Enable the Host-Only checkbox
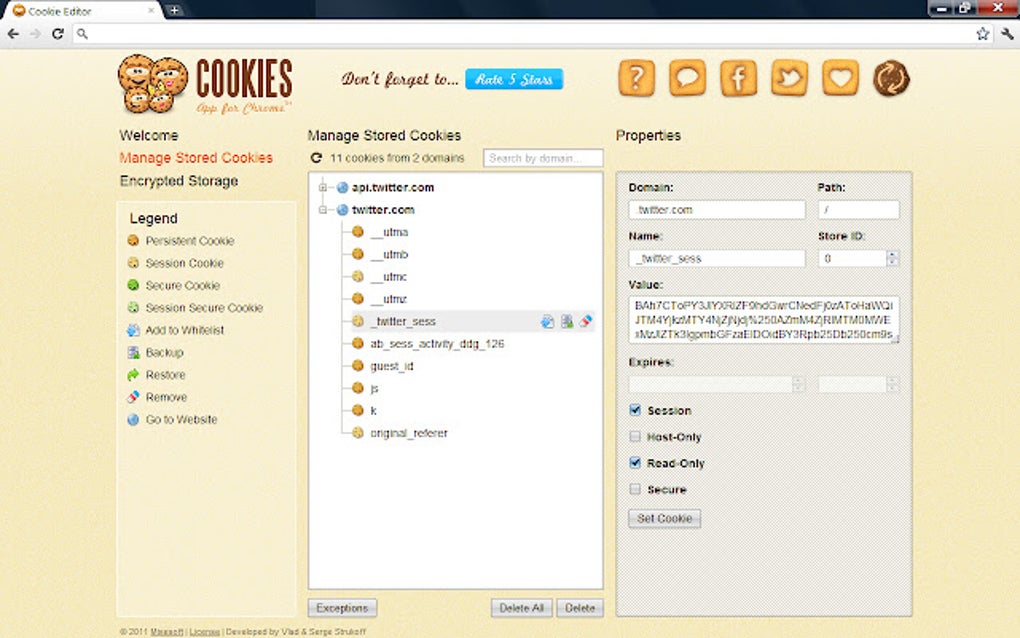Screen dimensions: 1020x638 [634, 437]
